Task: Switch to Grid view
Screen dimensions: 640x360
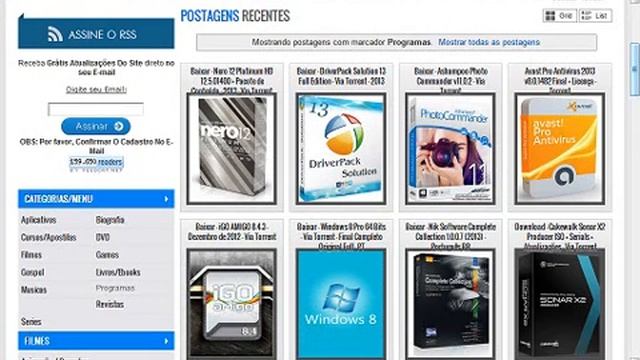Action: (x=560, y=16)
